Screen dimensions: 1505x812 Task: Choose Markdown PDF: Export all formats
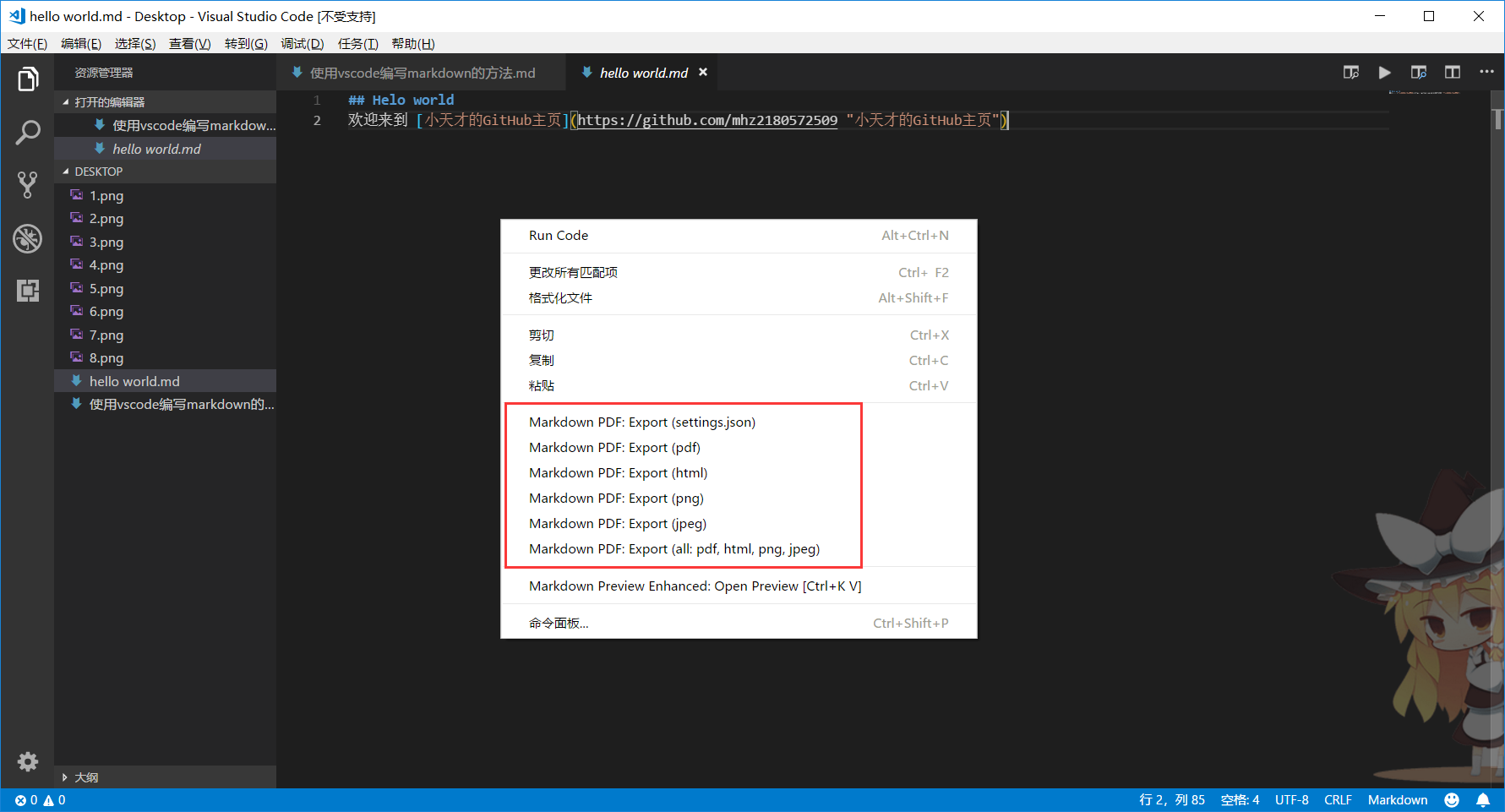739,549
